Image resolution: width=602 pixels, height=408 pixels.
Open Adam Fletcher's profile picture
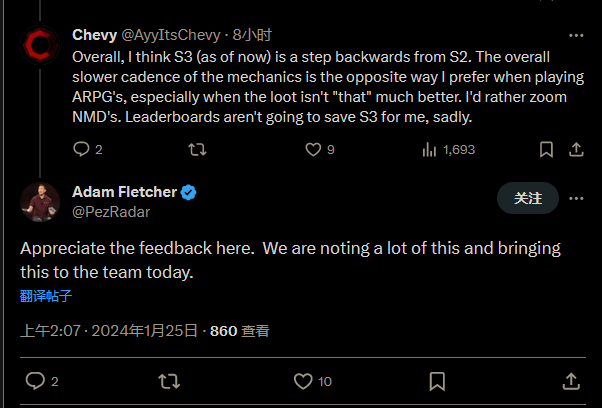click(40, 201)
